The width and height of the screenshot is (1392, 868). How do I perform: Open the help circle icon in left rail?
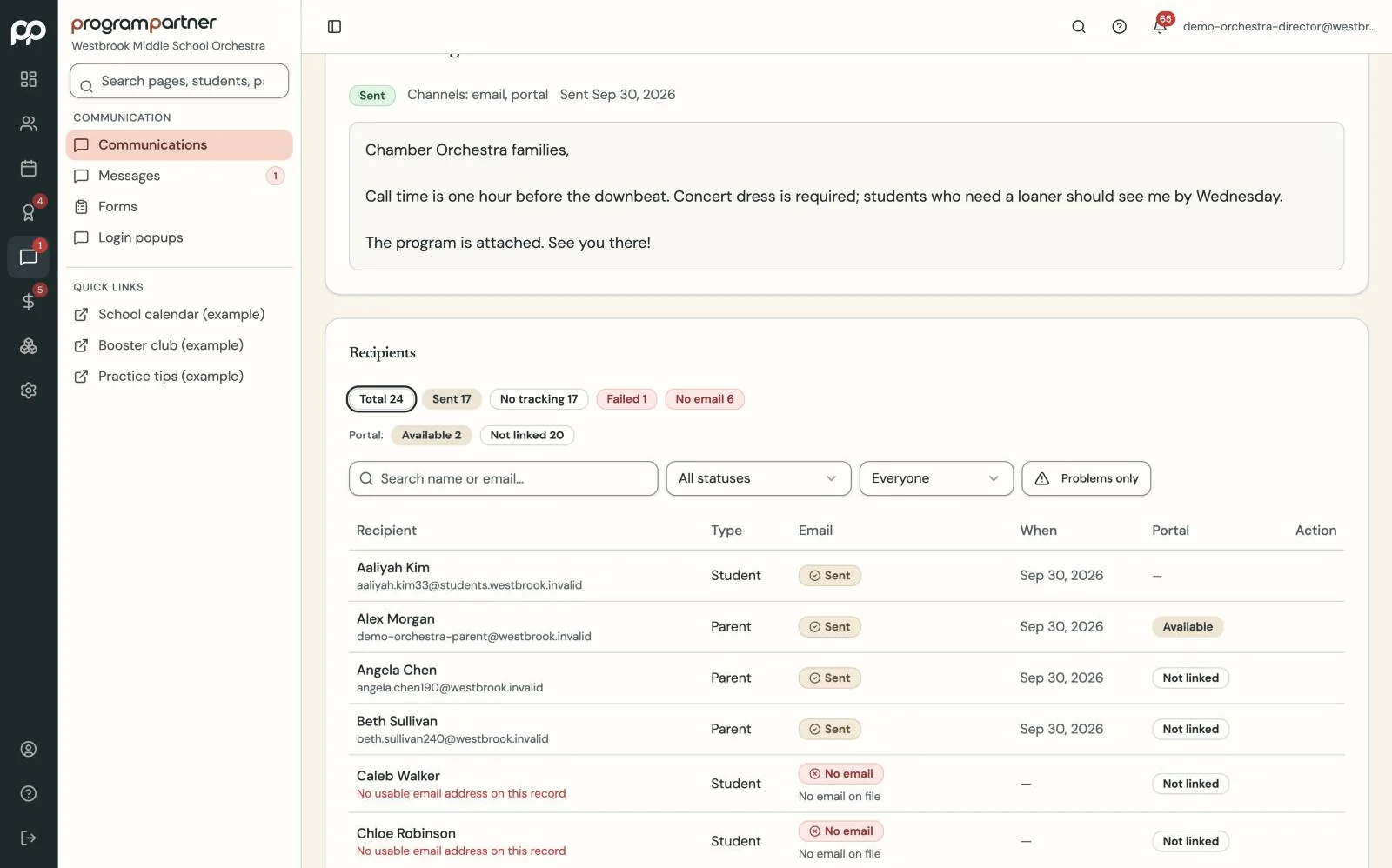click(29, 793)
